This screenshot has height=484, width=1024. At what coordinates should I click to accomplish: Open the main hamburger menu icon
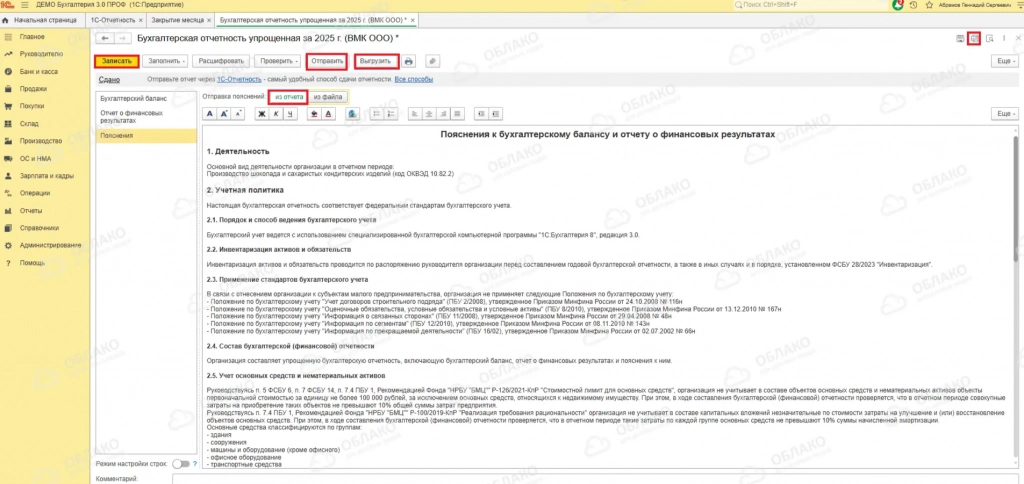point(25,5)
